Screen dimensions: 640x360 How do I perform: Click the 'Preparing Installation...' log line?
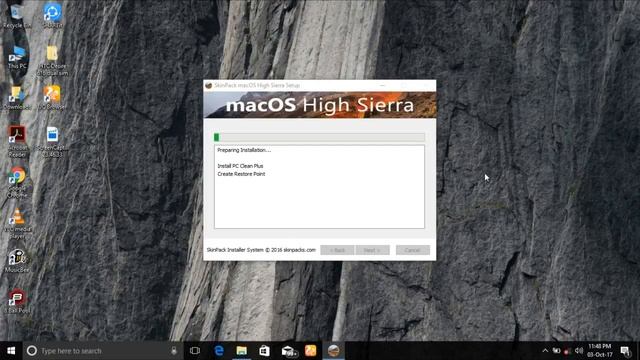(x=244, y=150)
